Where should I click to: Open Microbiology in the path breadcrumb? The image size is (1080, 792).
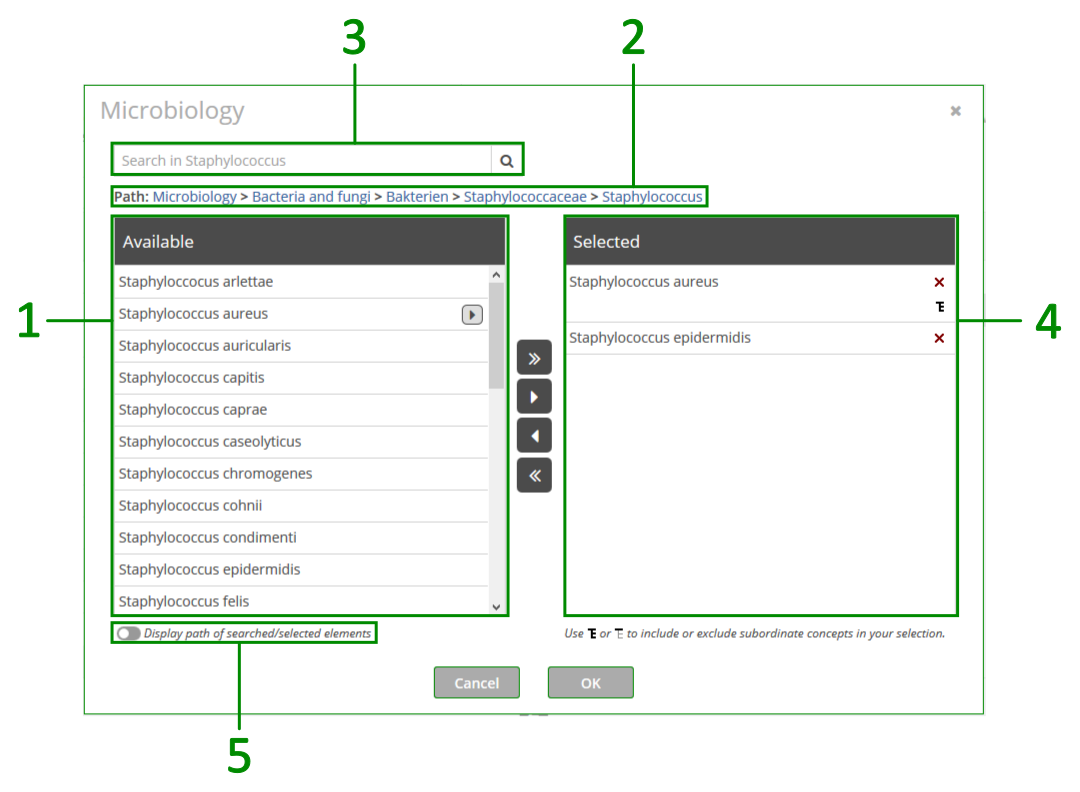(x=194, y=197)
